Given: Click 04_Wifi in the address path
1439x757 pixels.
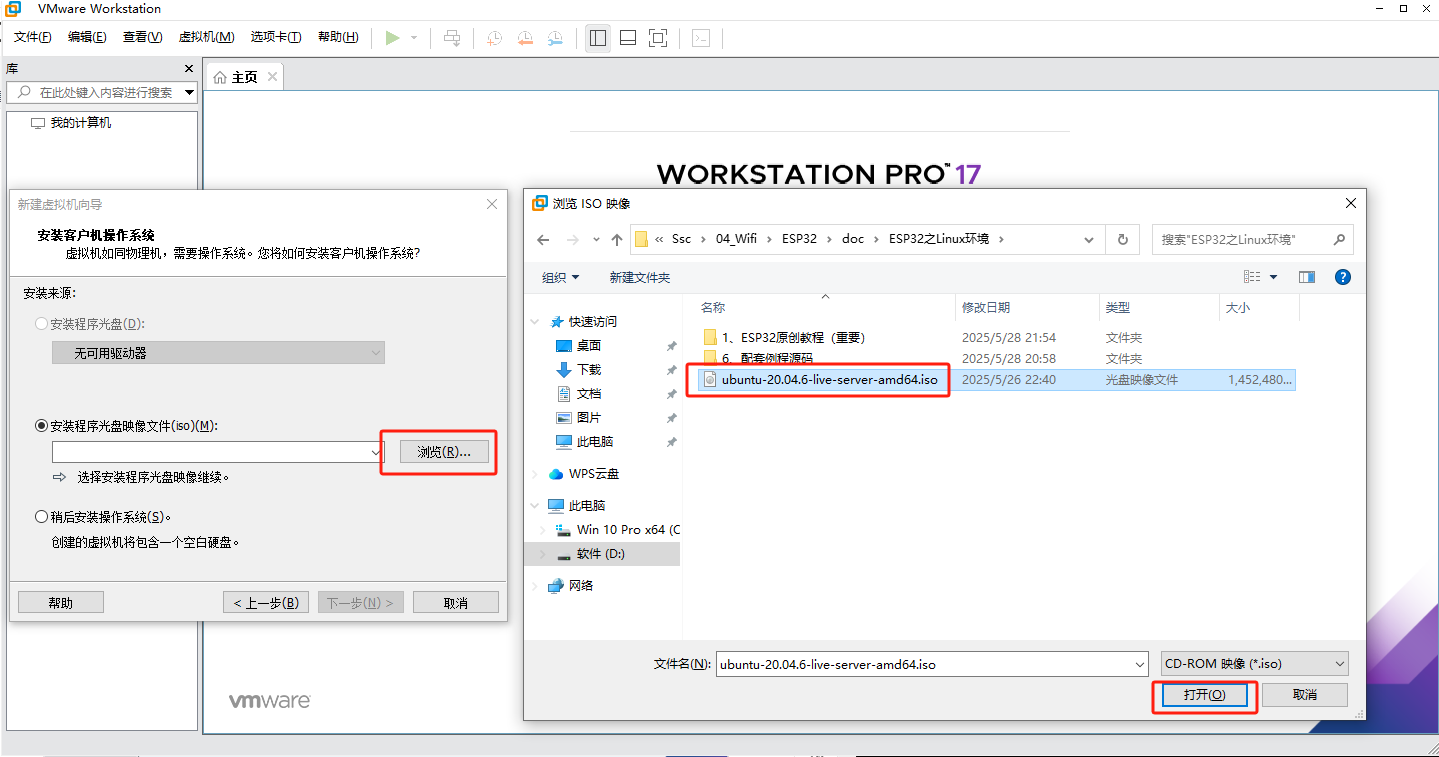Looking at the screenshot, I should (x=738, y=239).
